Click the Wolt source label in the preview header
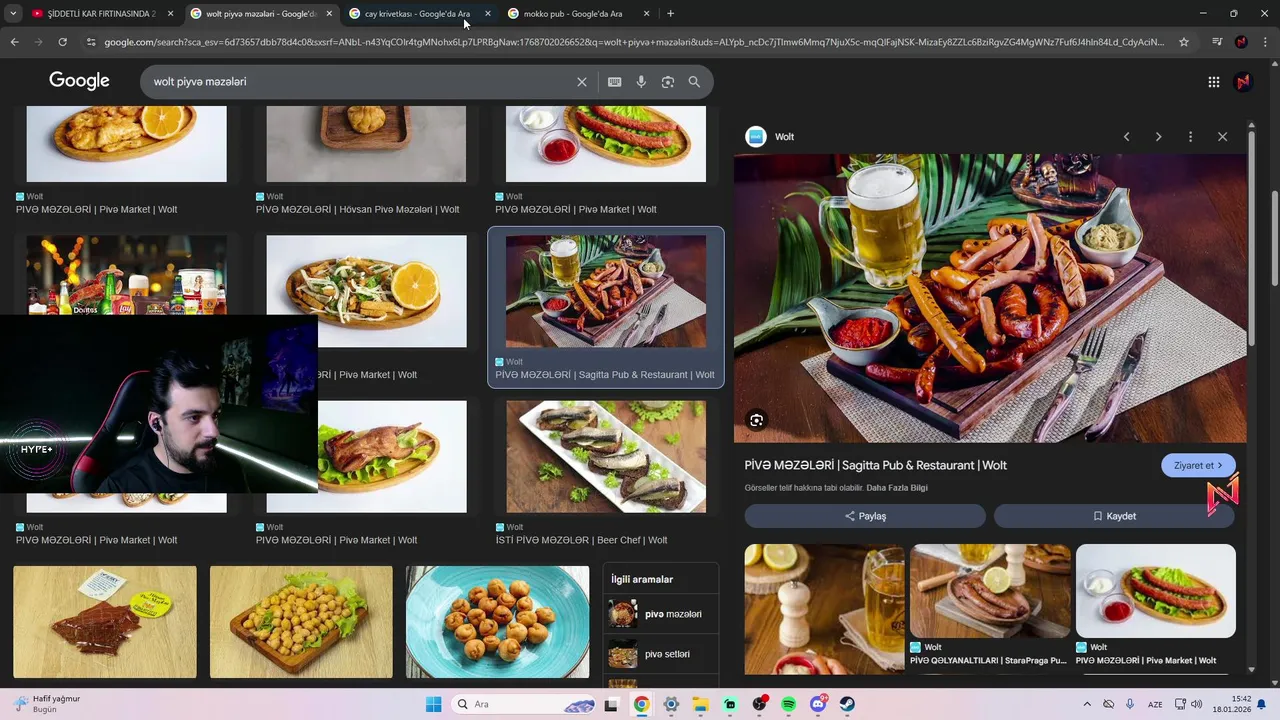This screenshot has width=1280, height=720. coord(785,137)
